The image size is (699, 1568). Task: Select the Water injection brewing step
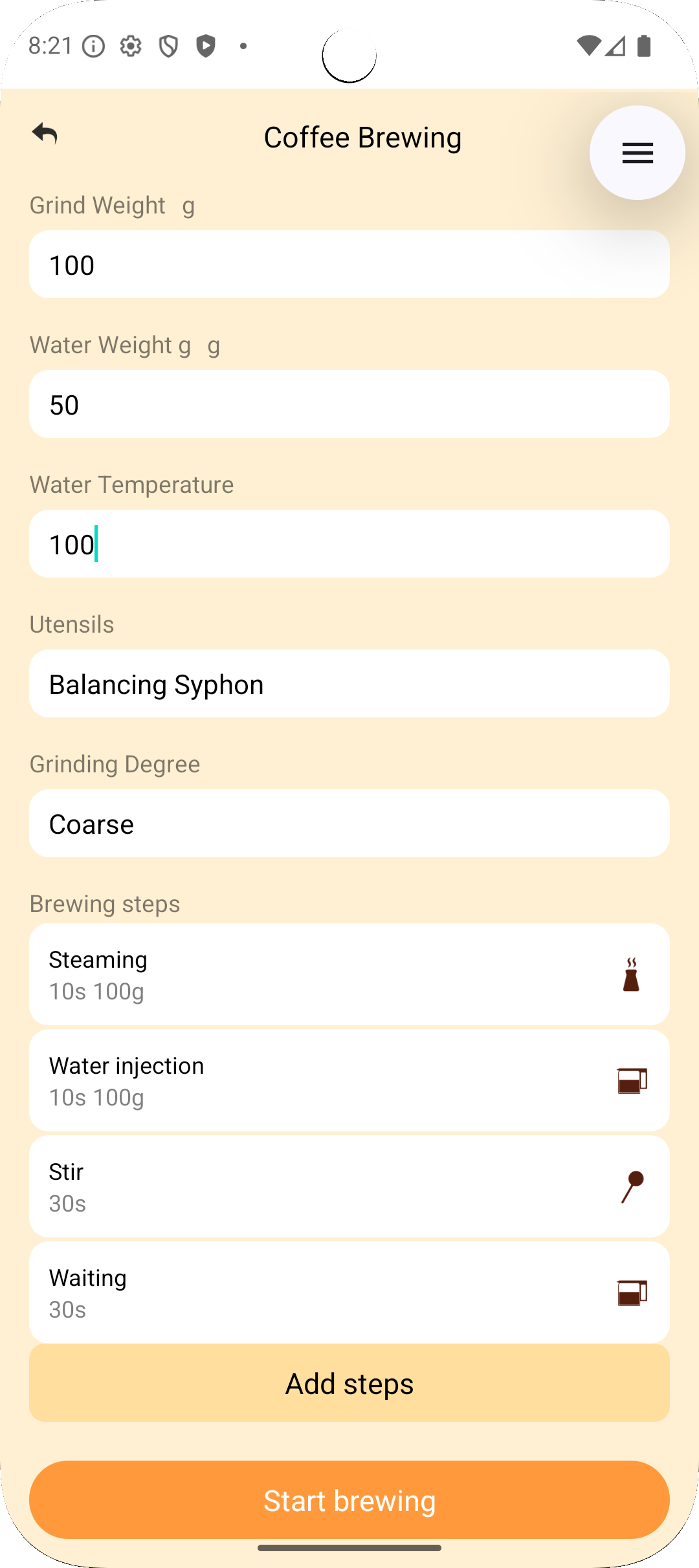311,1081
